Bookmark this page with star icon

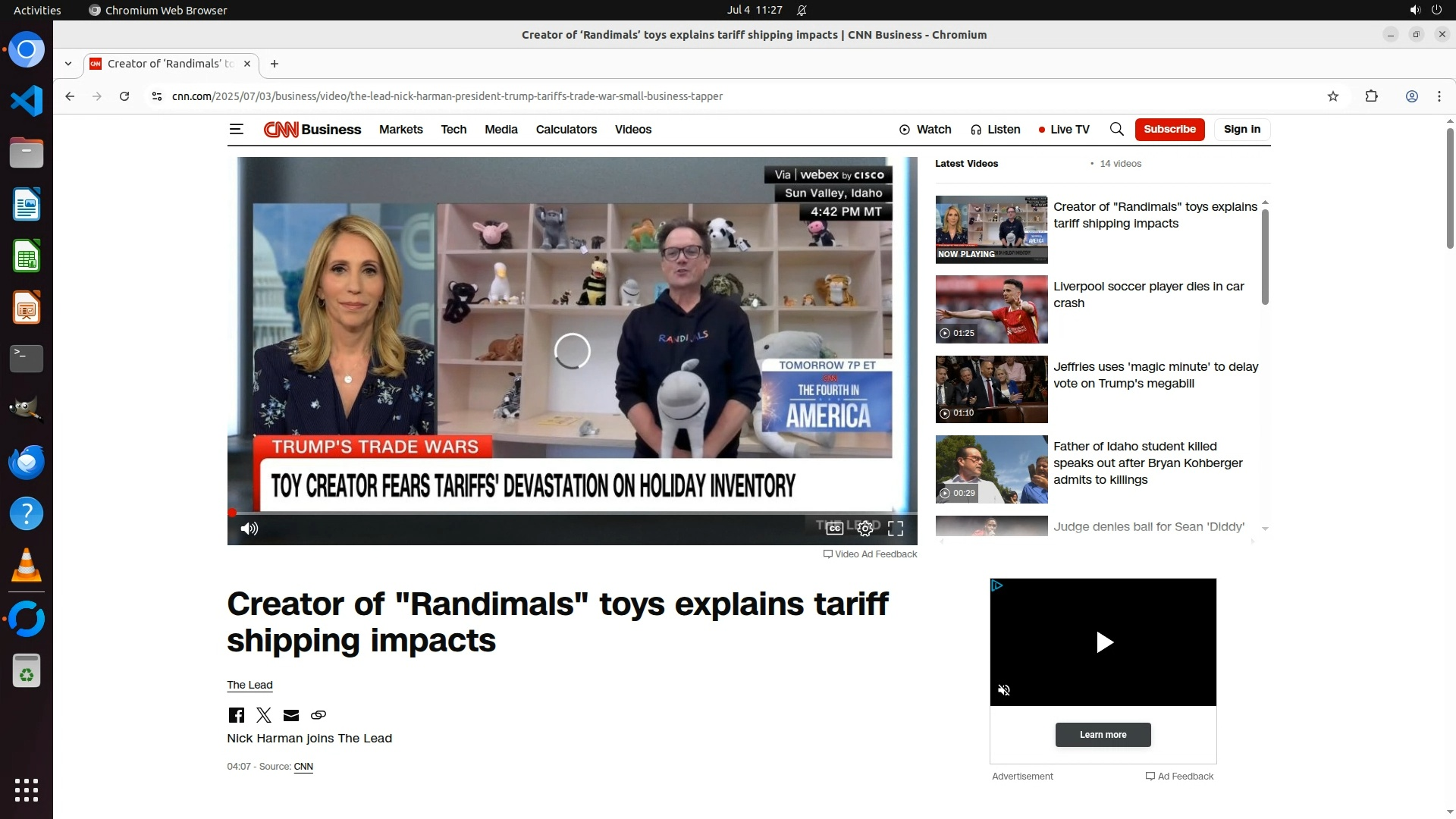pyautogui.click(x=1332, y=96)
